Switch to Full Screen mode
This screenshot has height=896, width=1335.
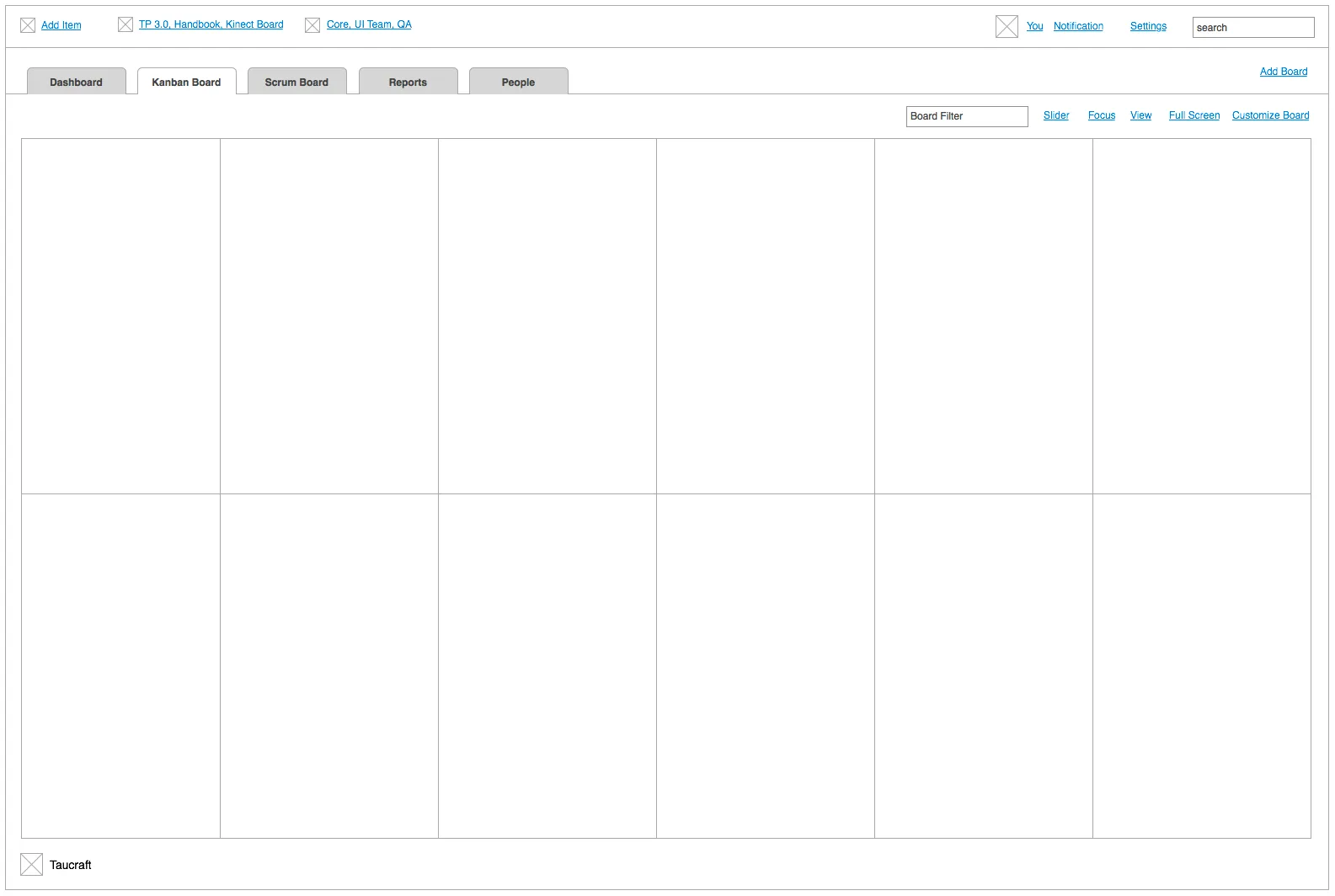click(x=1194, y=115)
